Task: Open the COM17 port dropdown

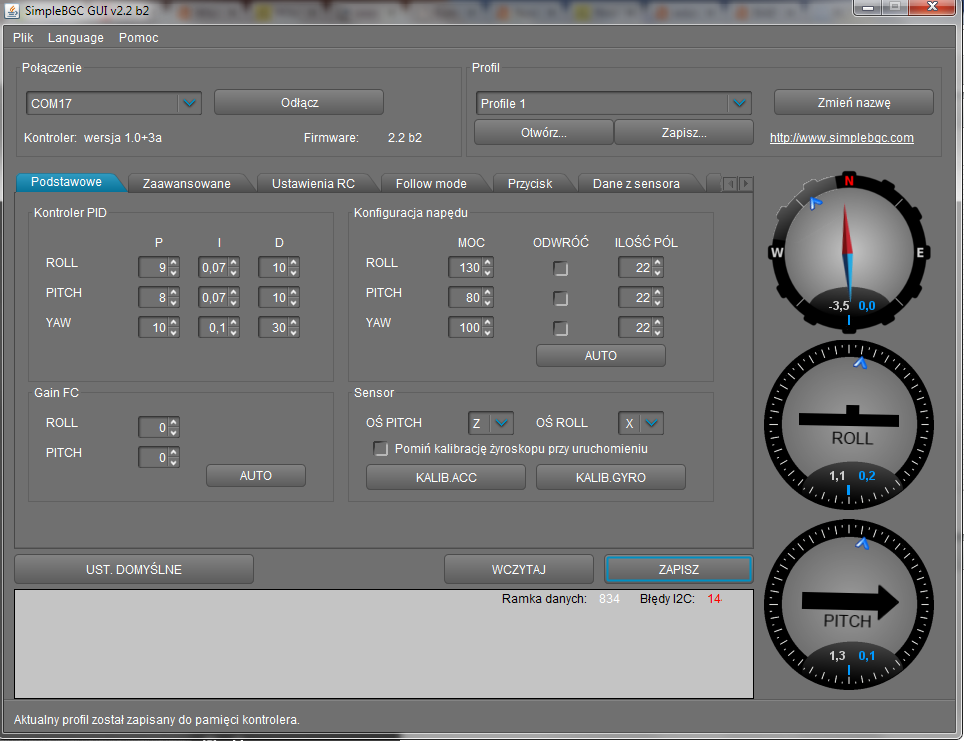Action: 189,103
